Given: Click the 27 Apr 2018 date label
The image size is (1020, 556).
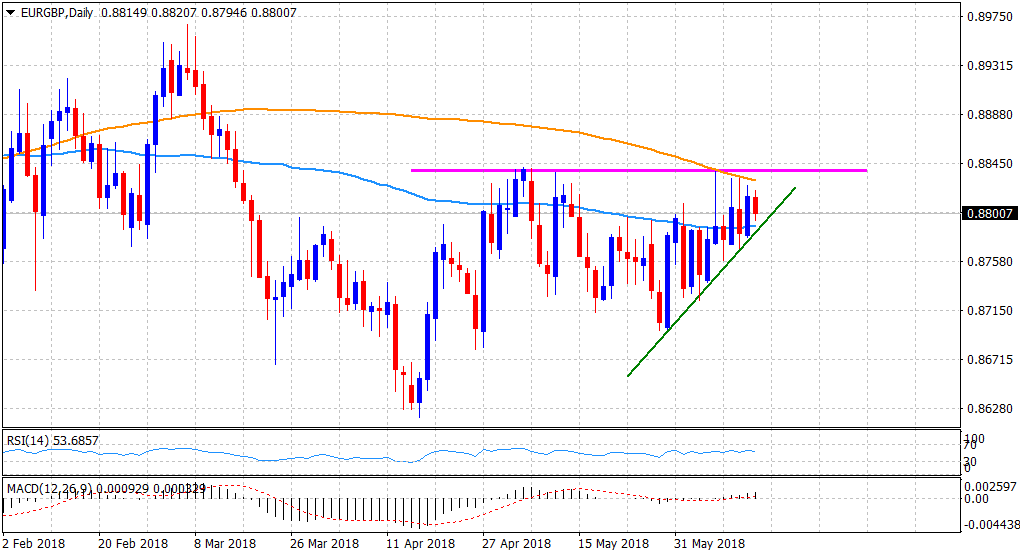Looking at the screenshot, I should (516, 543).
